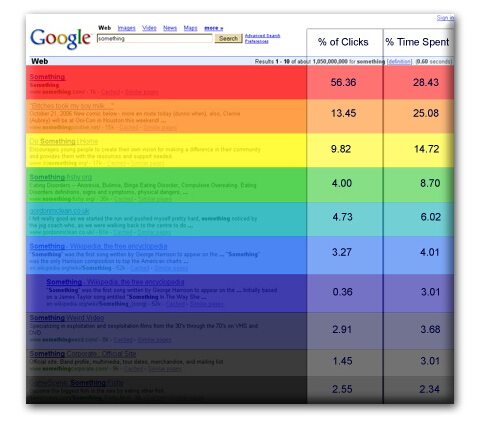This screenshot has height=426, width=503.
Task: Open the Do Something | Home result
Action: [x=64, y=141]
